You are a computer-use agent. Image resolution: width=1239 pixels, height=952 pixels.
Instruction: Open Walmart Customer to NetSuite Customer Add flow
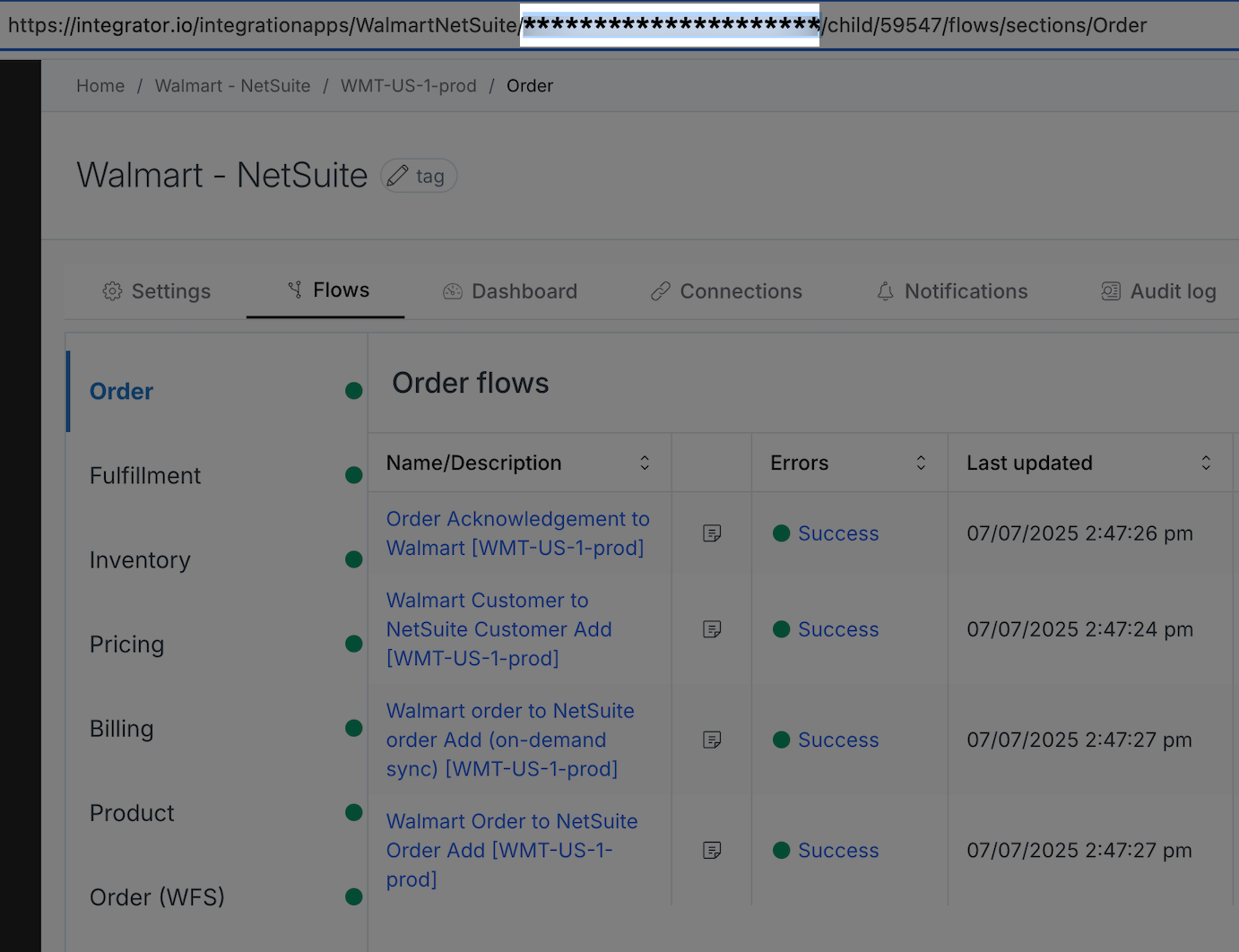tap(499, 629)
